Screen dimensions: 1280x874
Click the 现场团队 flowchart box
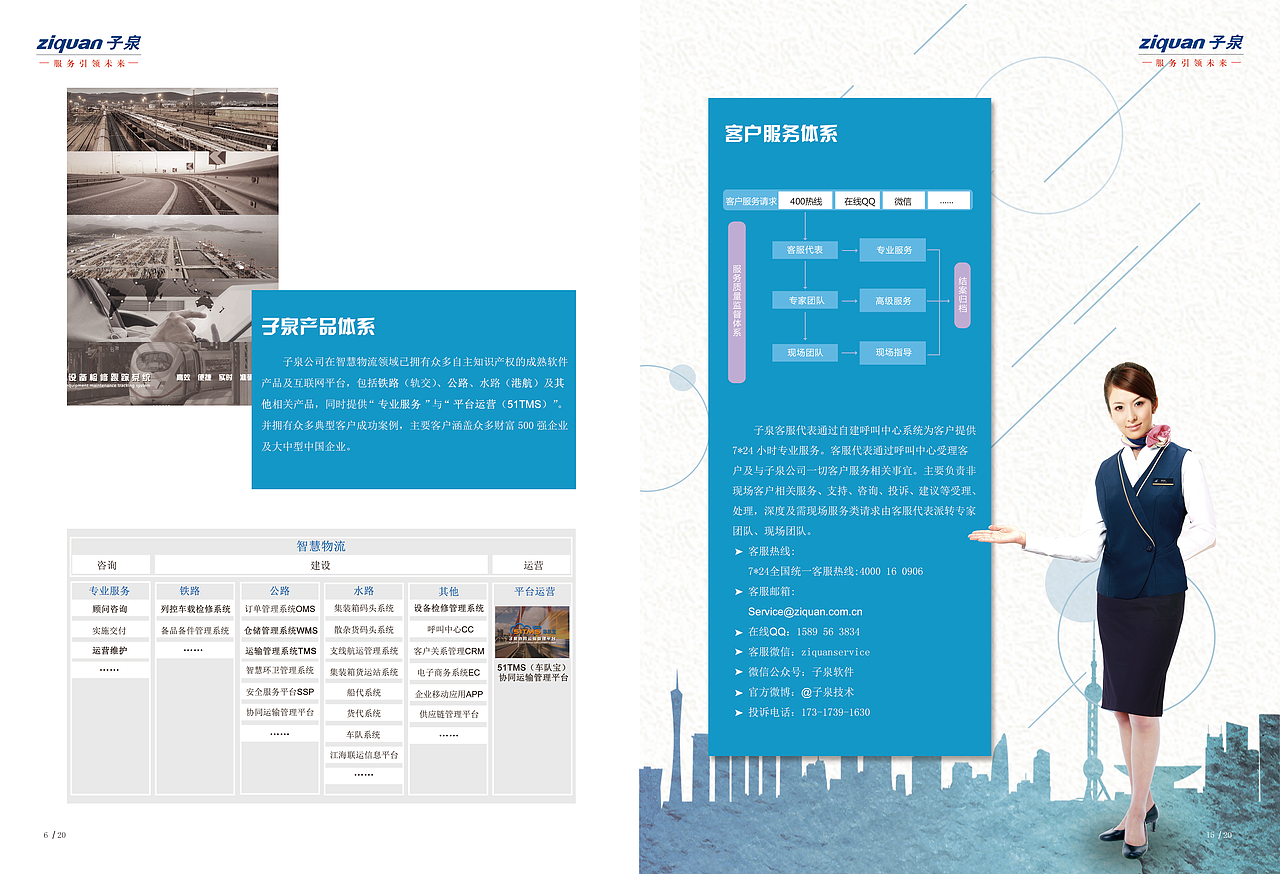(805, 352)
